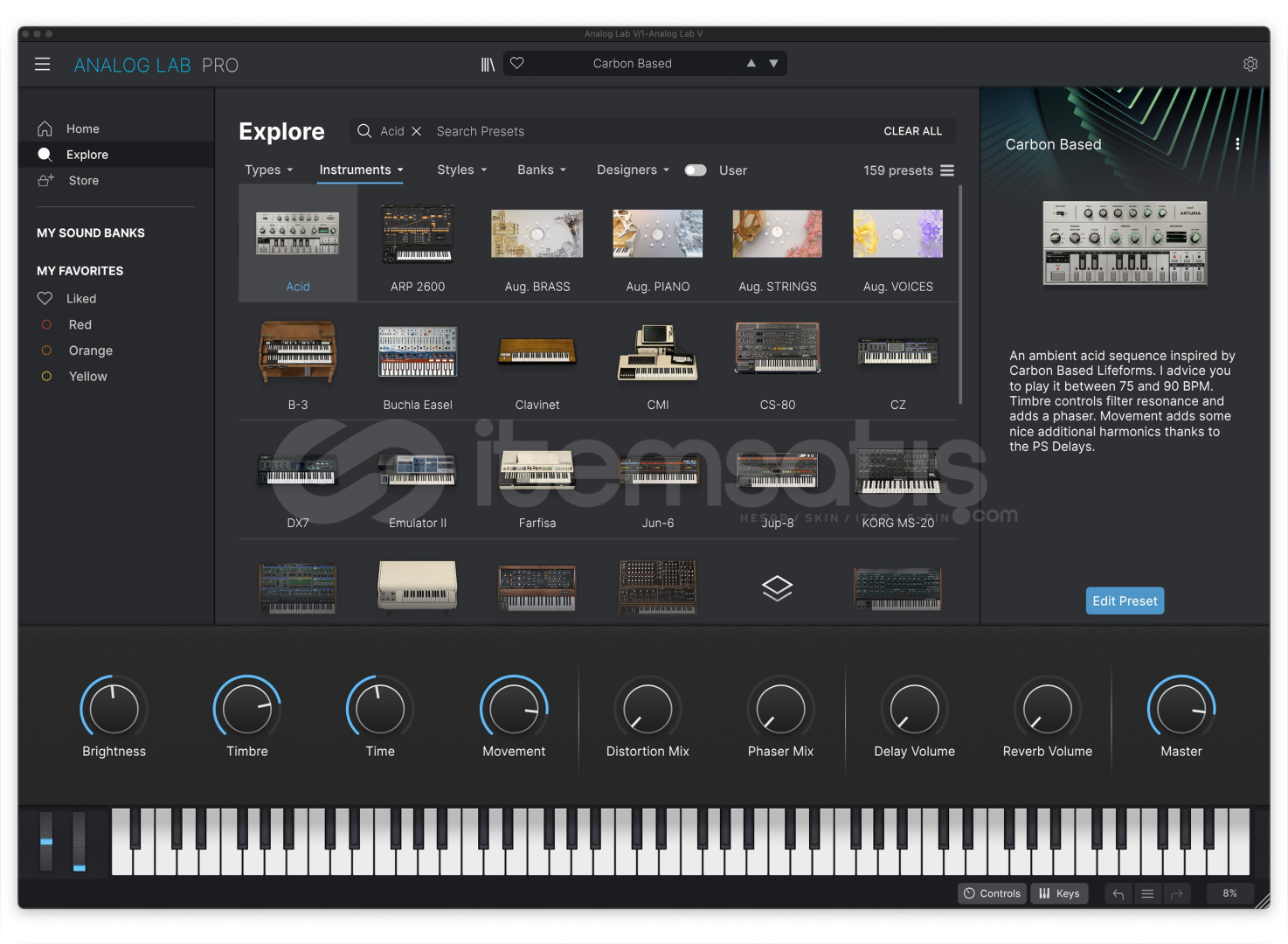Screen dimensions: 1288x944
Task: Select the Buchla Easel instrument
Action: pyautogui.click(x=418, y=363)
